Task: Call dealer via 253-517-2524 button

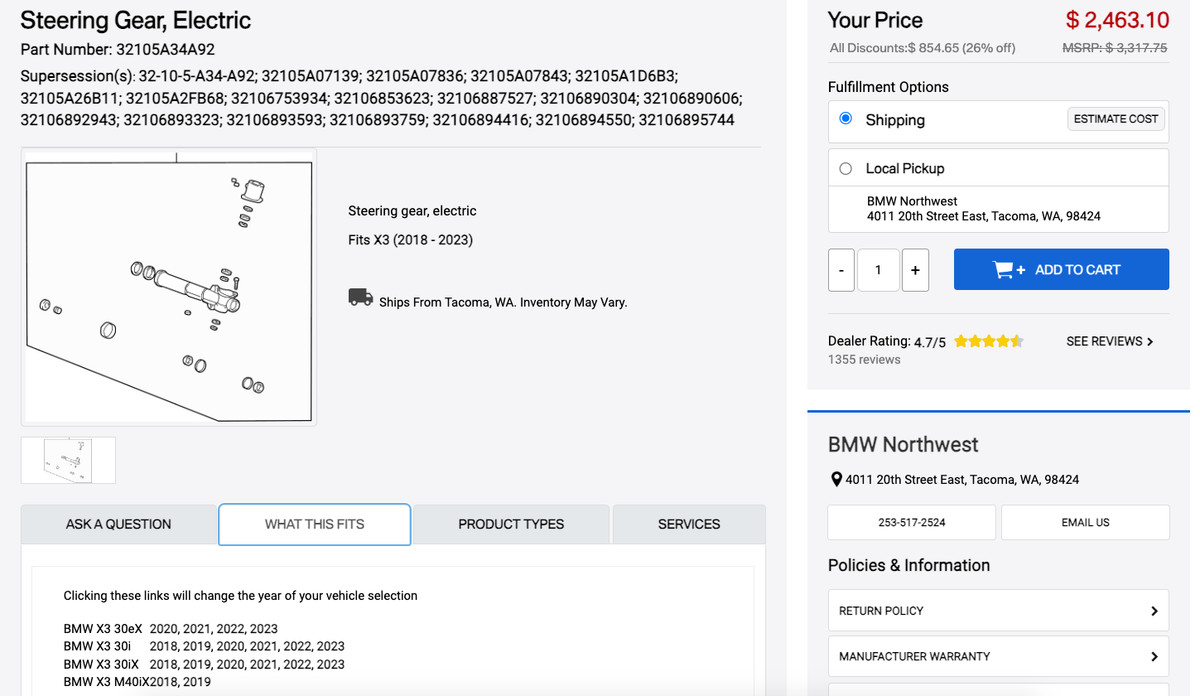Action: [x=912, y=522]
